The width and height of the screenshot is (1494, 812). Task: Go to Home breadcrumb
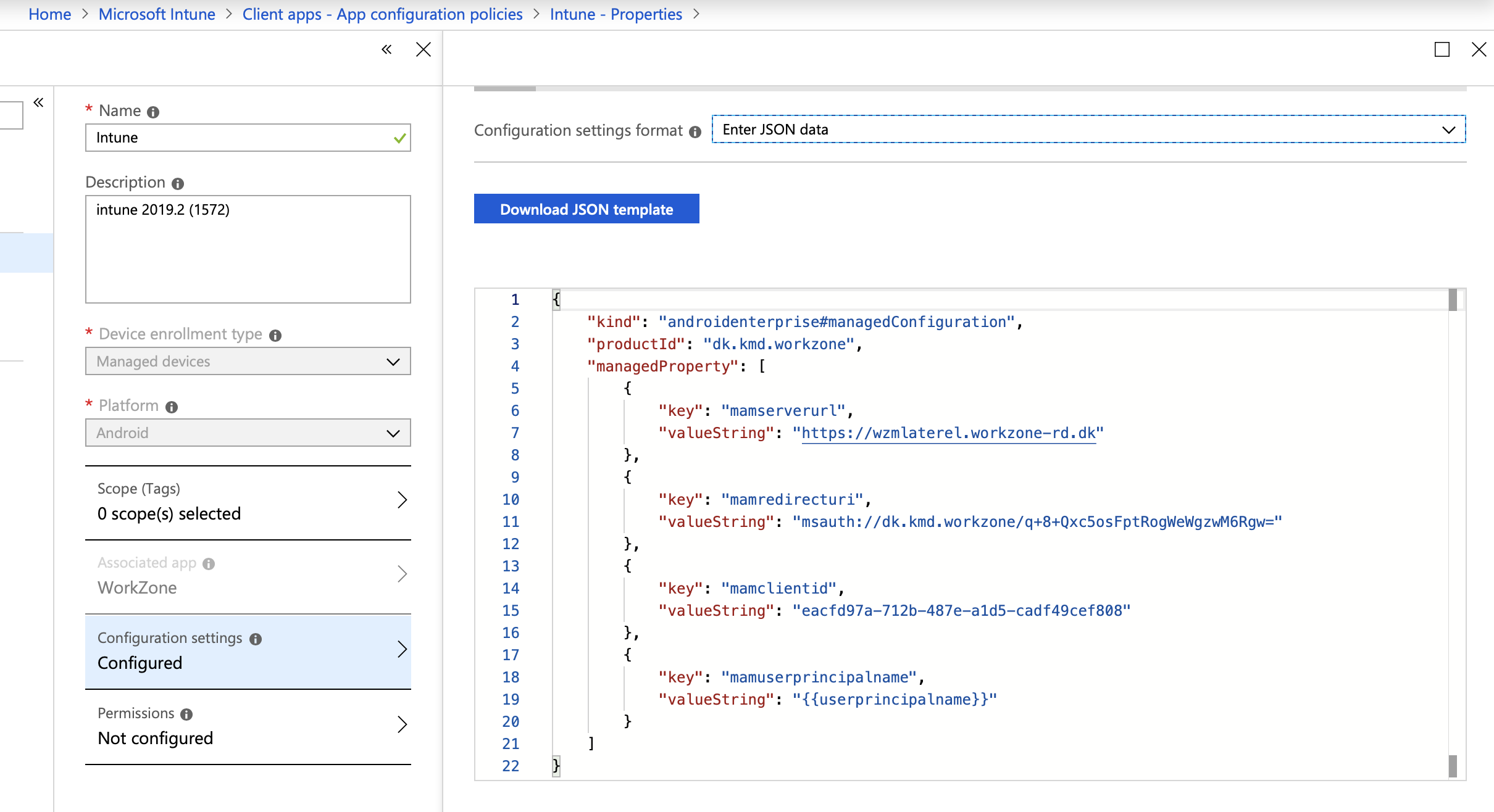50,14
